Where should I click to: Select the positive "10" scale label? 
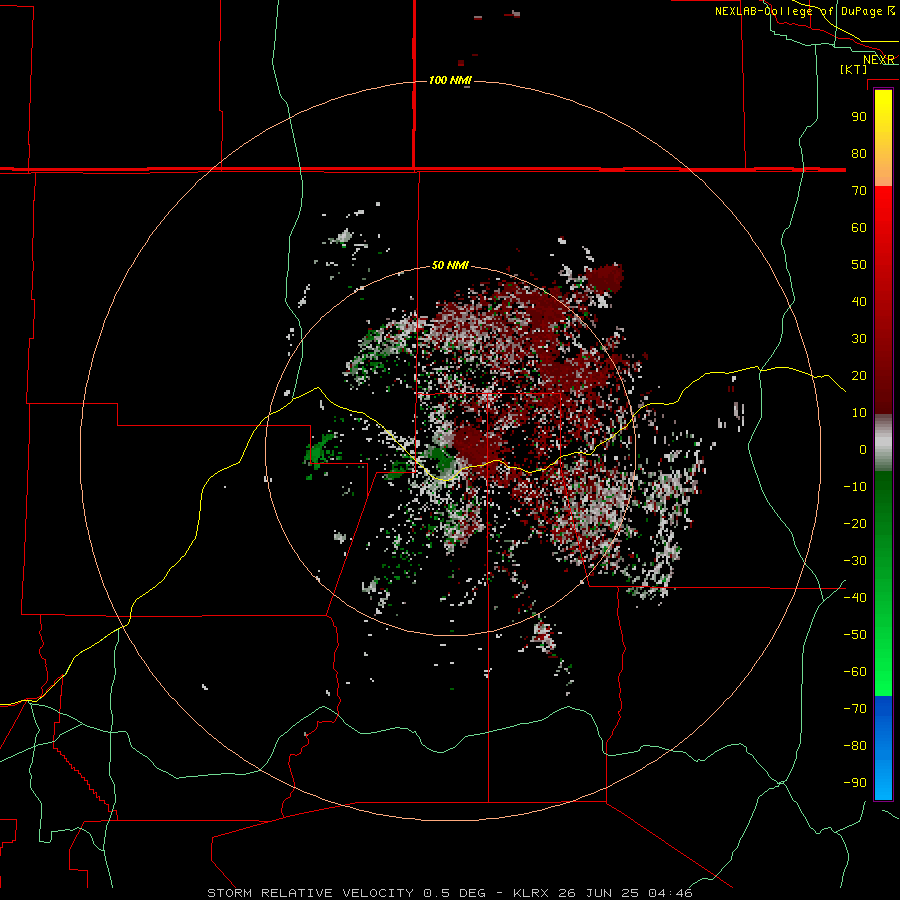pos(859,413)
